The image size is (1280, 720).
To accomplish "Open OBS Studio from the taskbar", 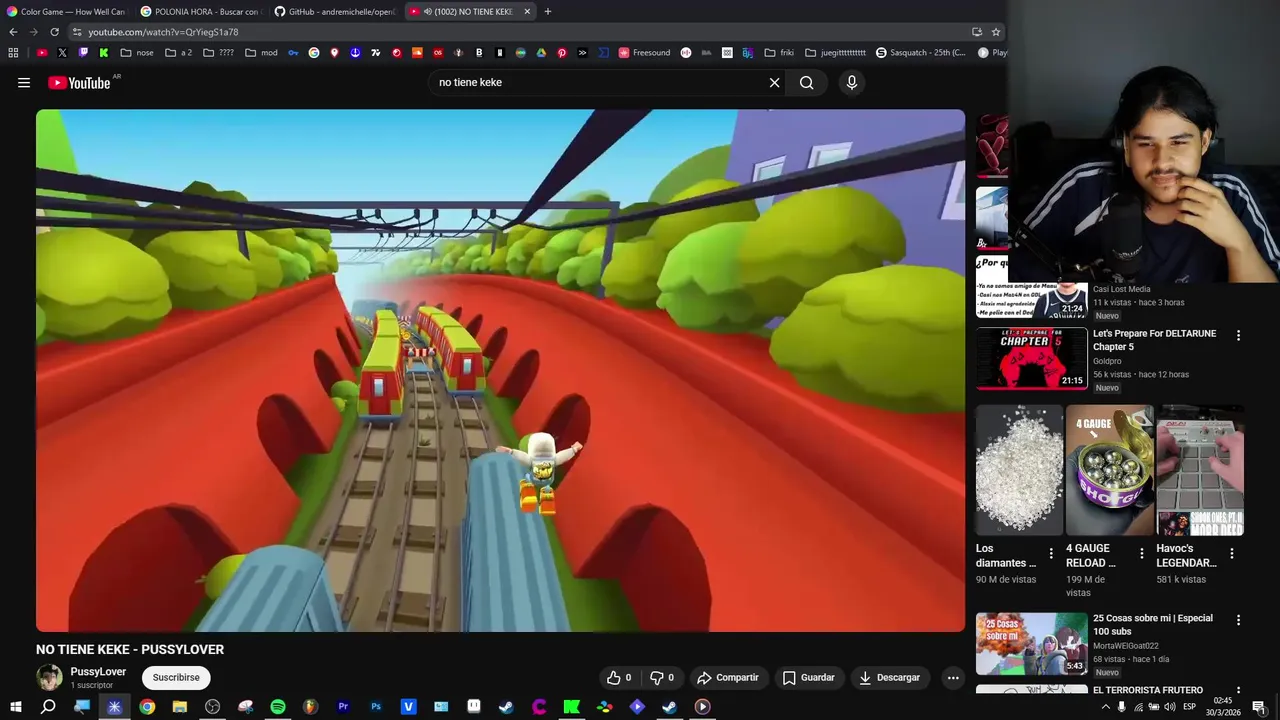I will click(212, 707).
